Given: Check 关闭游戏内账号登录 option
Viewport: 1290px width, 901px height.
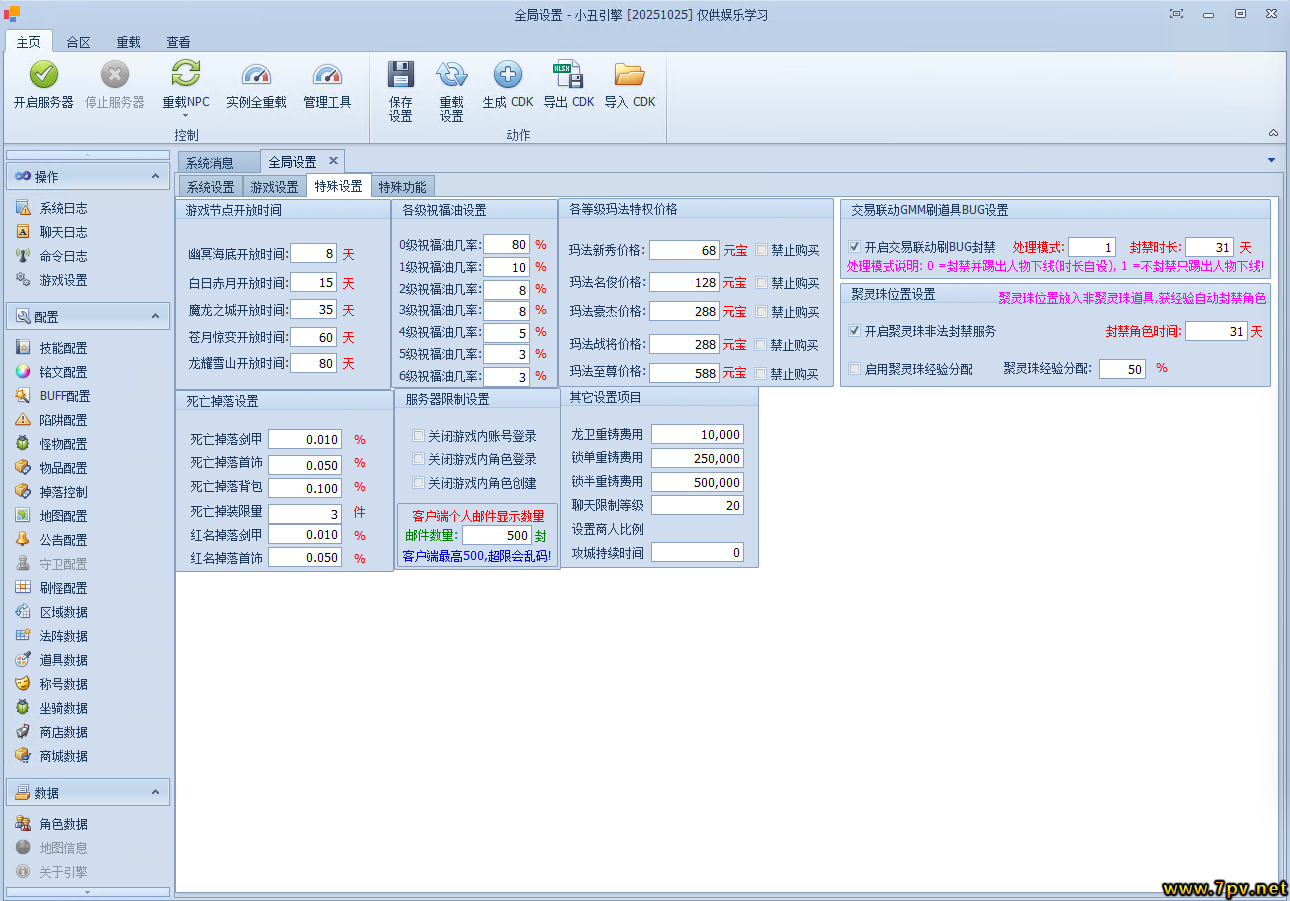Looking at the screenshot, I should pyautogui.click(x=419, y=436).
